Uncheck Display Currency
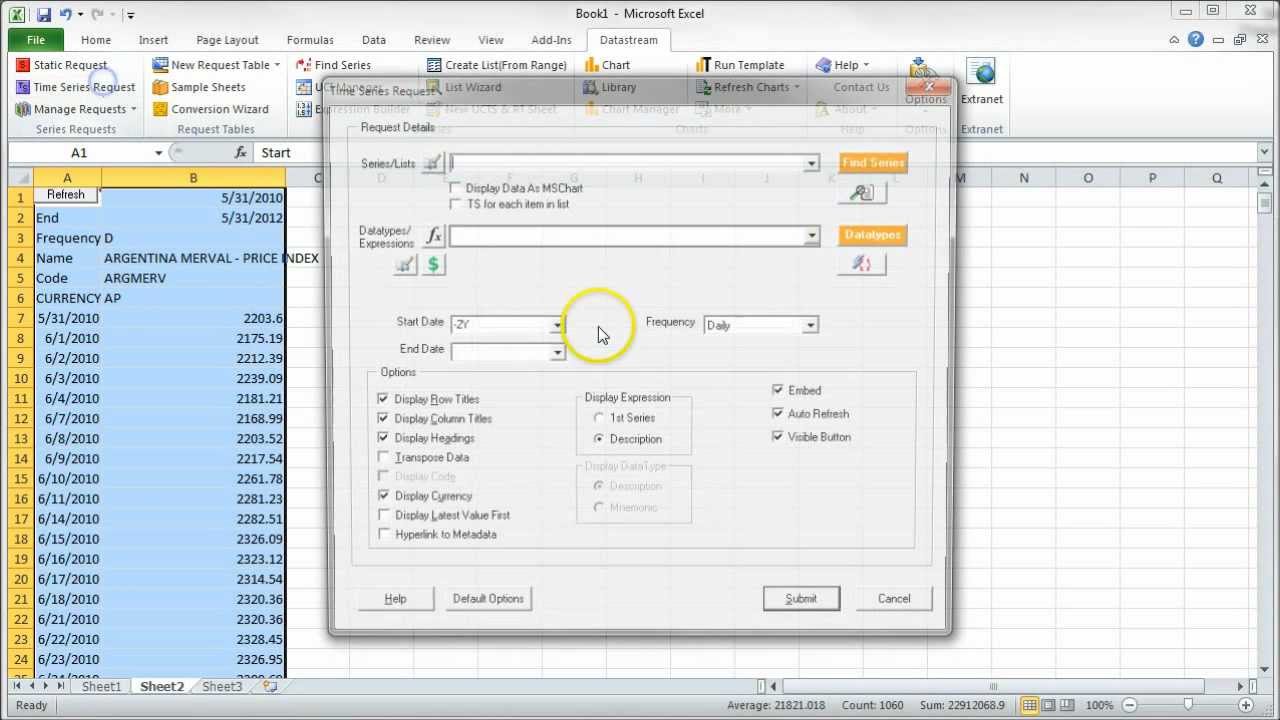The height and width of the screenshot is (720, 1280). 383,496
